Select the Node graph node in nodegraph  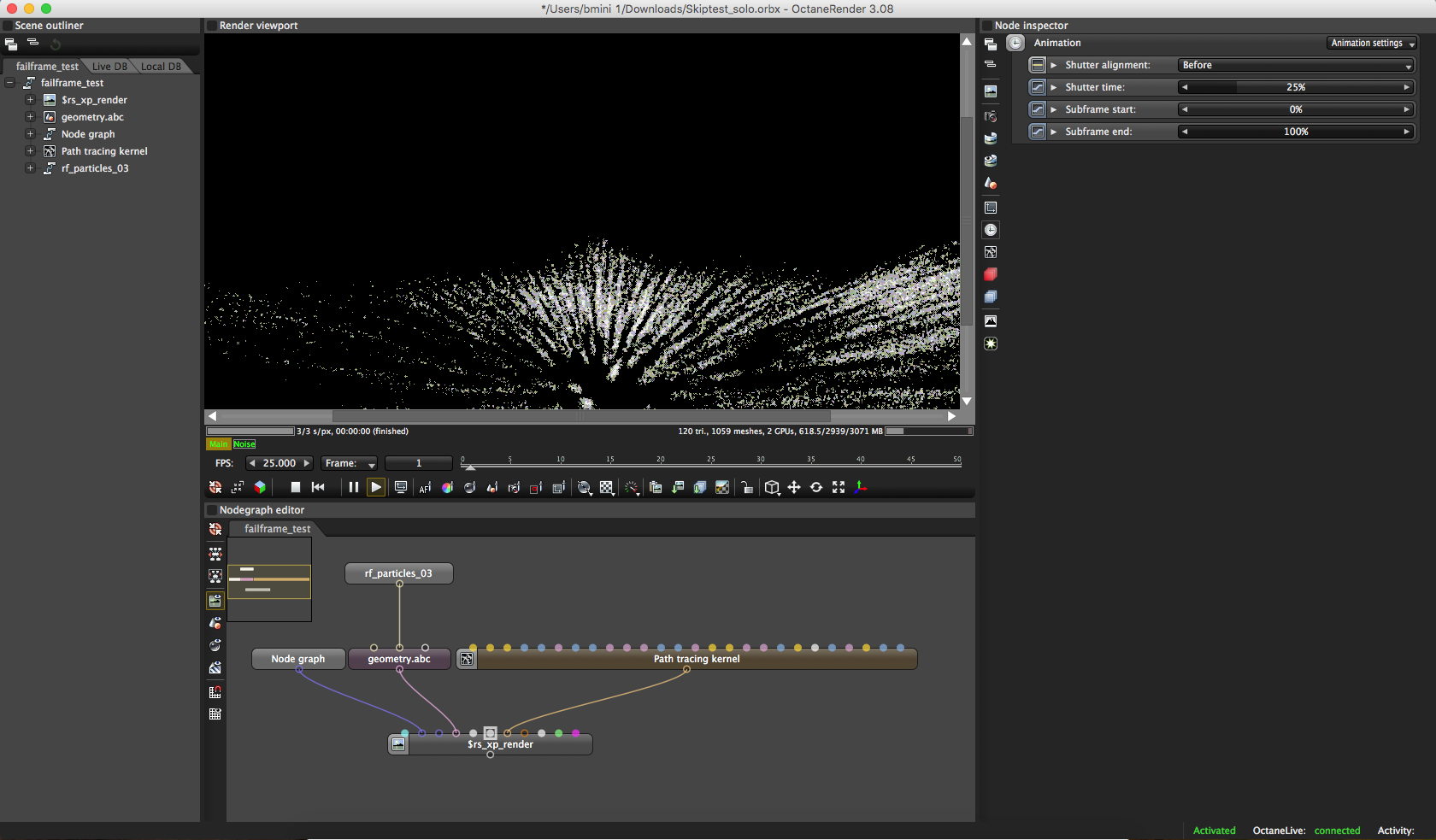click(298, 659)
